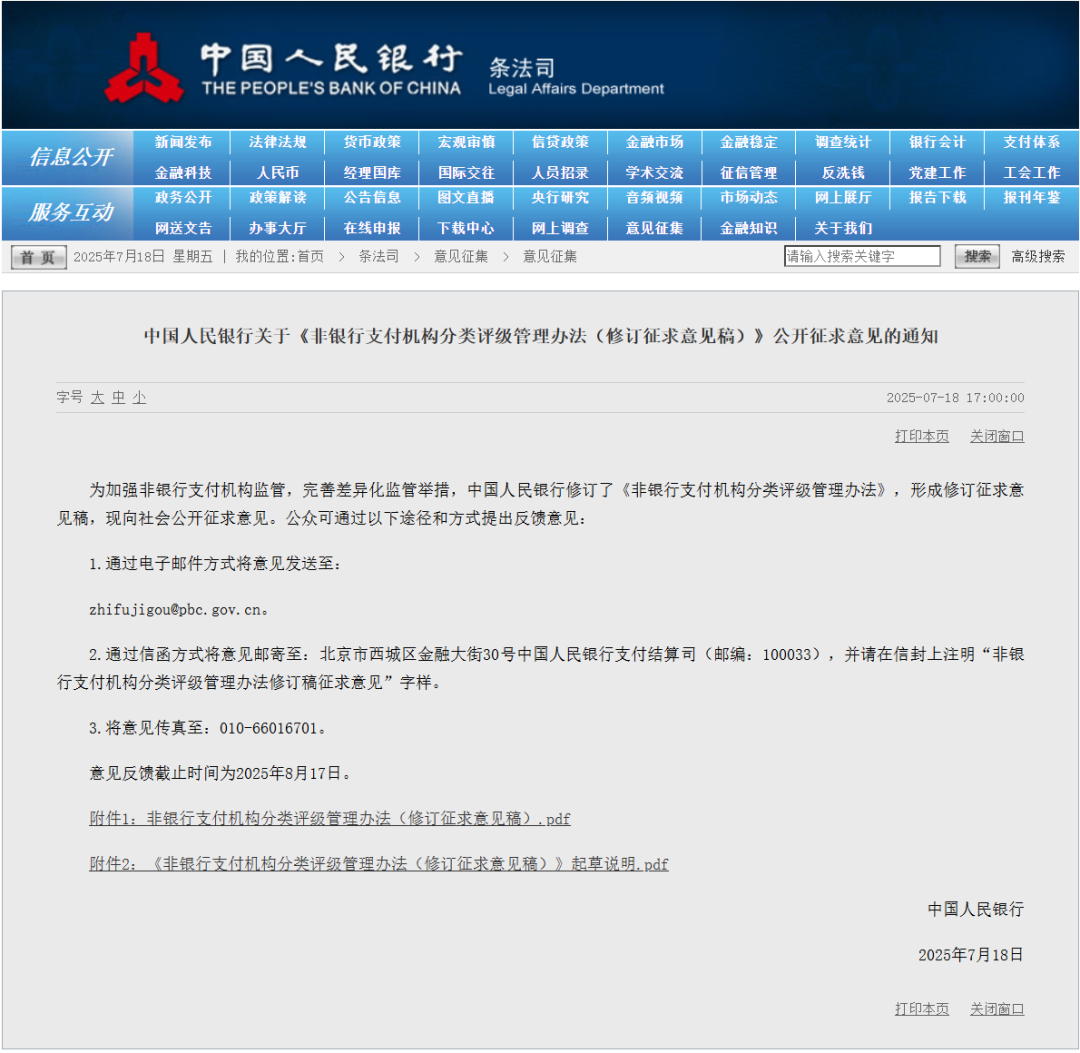Screen dimensions: 1080x1053
Task: Click the 关于我们 menu item
Action: 843,228
